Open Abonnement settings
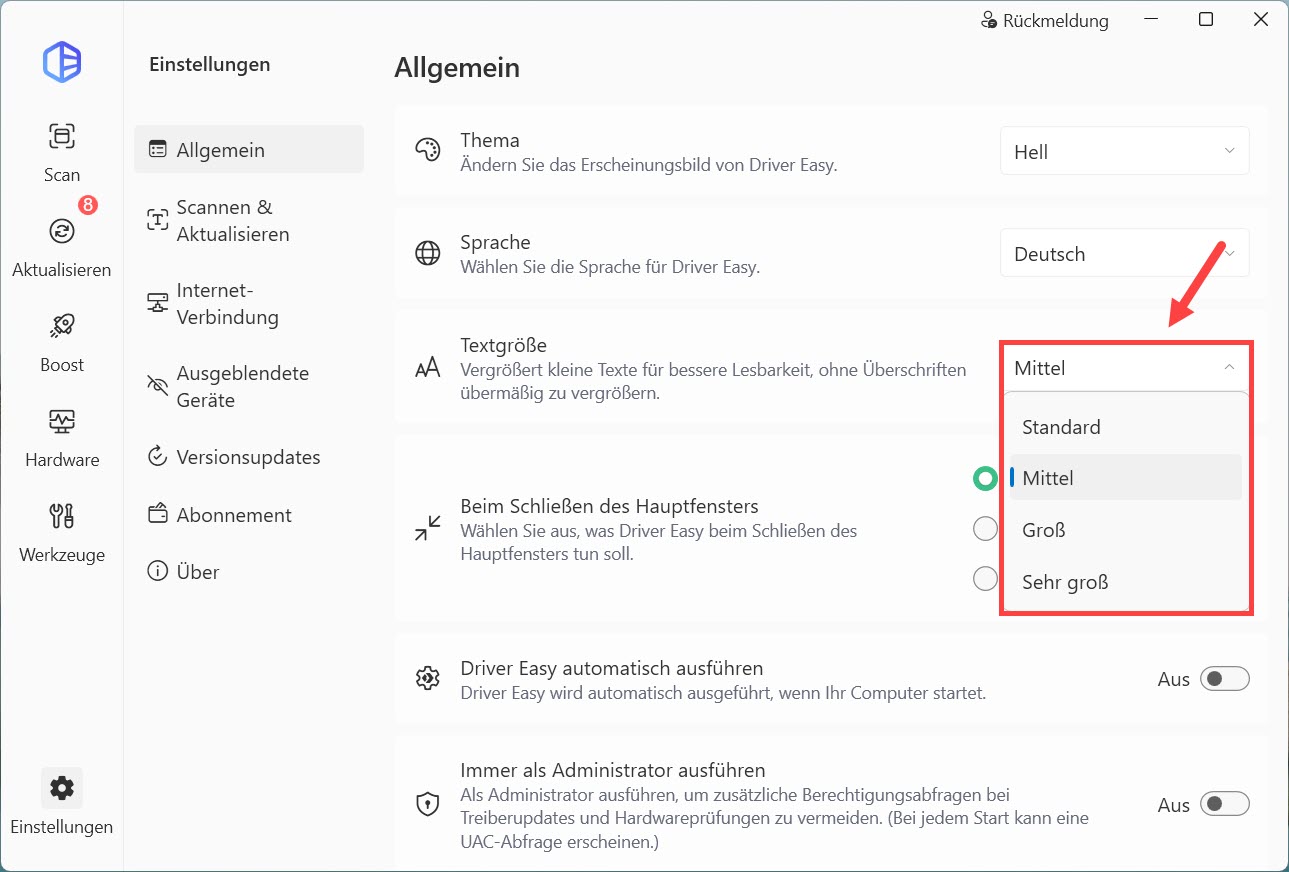This screenshot has height=872, width=1289. (249, 515)
